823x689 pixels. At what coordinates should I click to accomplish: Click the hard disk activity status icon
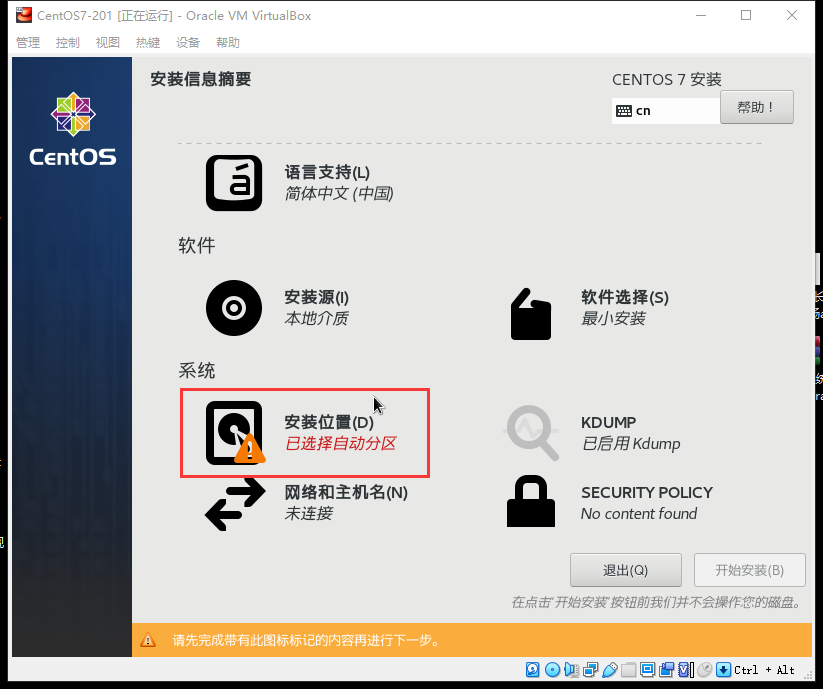532,670
